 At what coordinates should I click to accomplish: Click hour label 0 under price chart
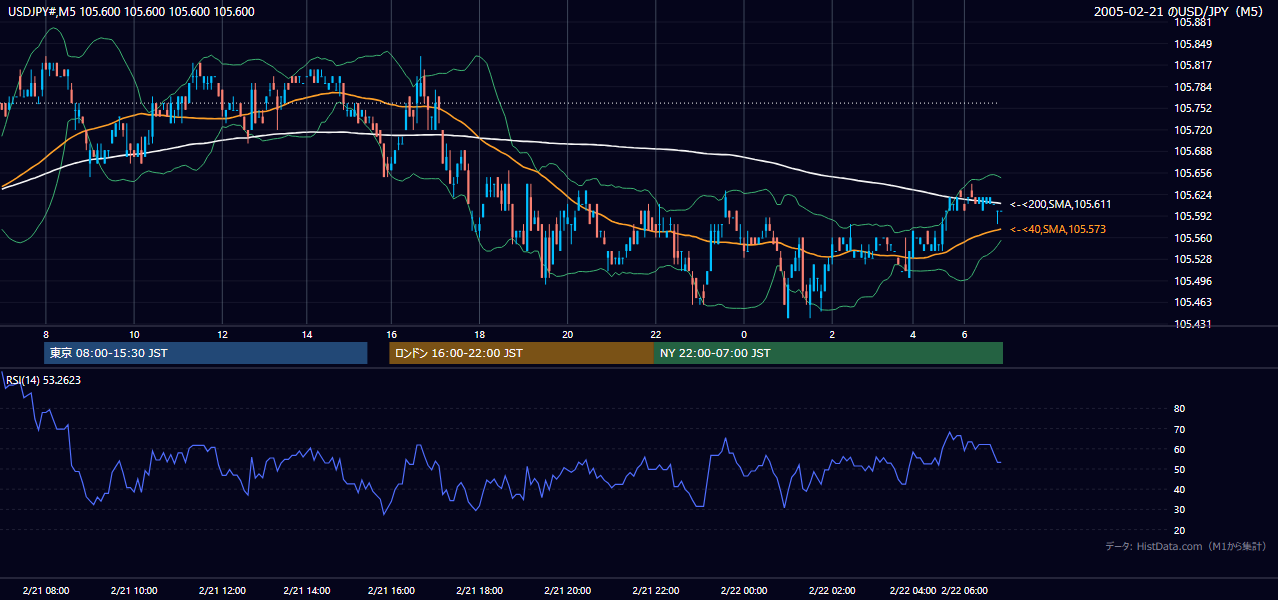pyautogui.click(x=744, y=334)
